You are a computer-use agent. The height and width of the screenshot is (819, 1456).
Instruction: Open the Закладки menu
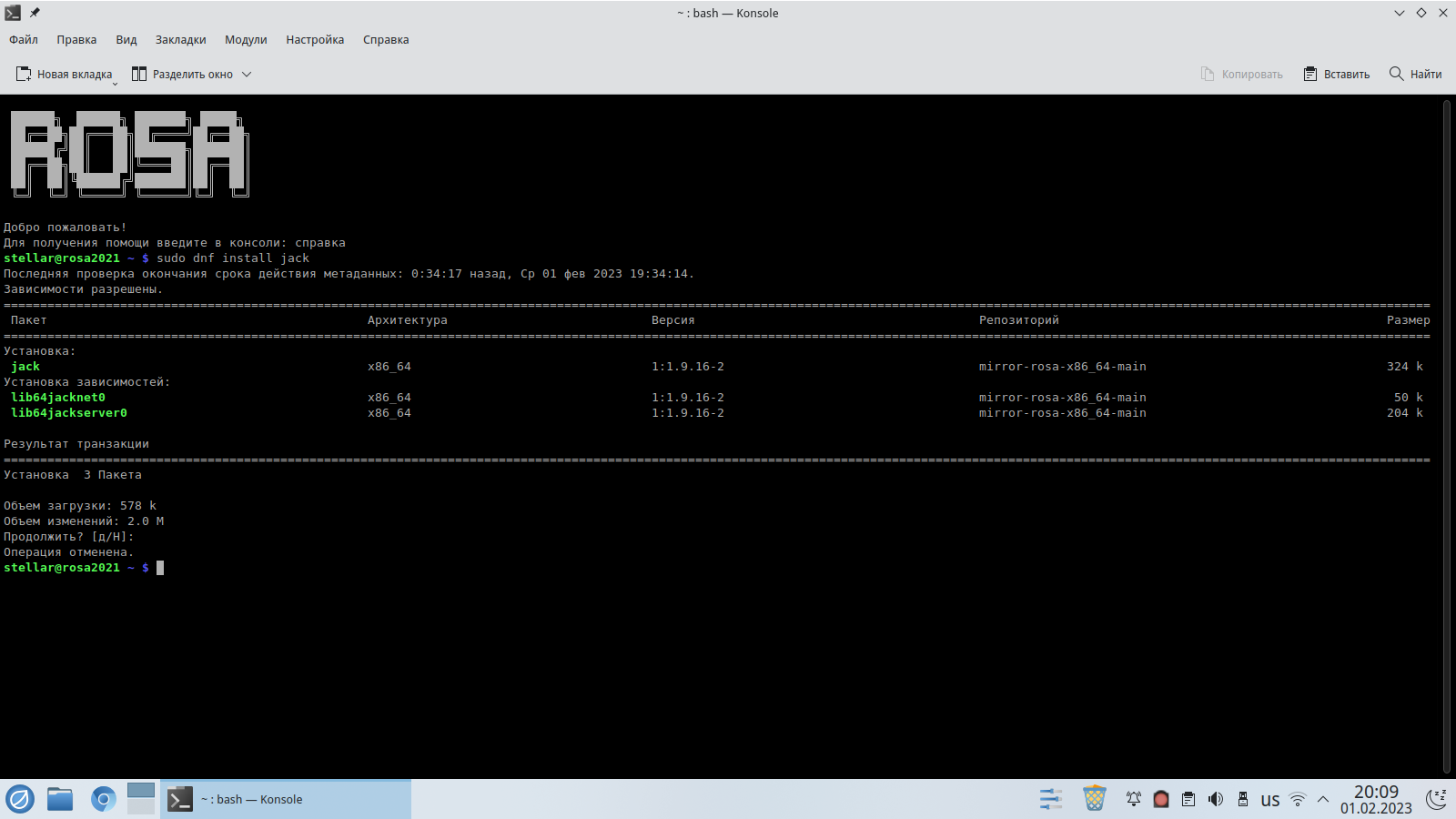(x=181, y=40)
